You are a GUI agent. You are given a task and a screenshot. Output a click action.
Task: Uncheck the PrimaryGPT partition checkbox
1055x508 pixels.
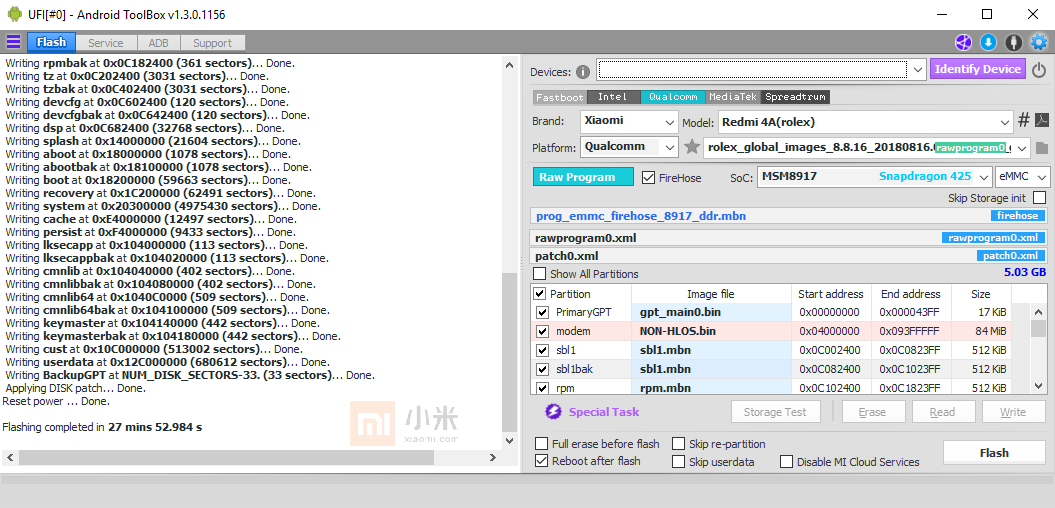[x=542, y=312]
